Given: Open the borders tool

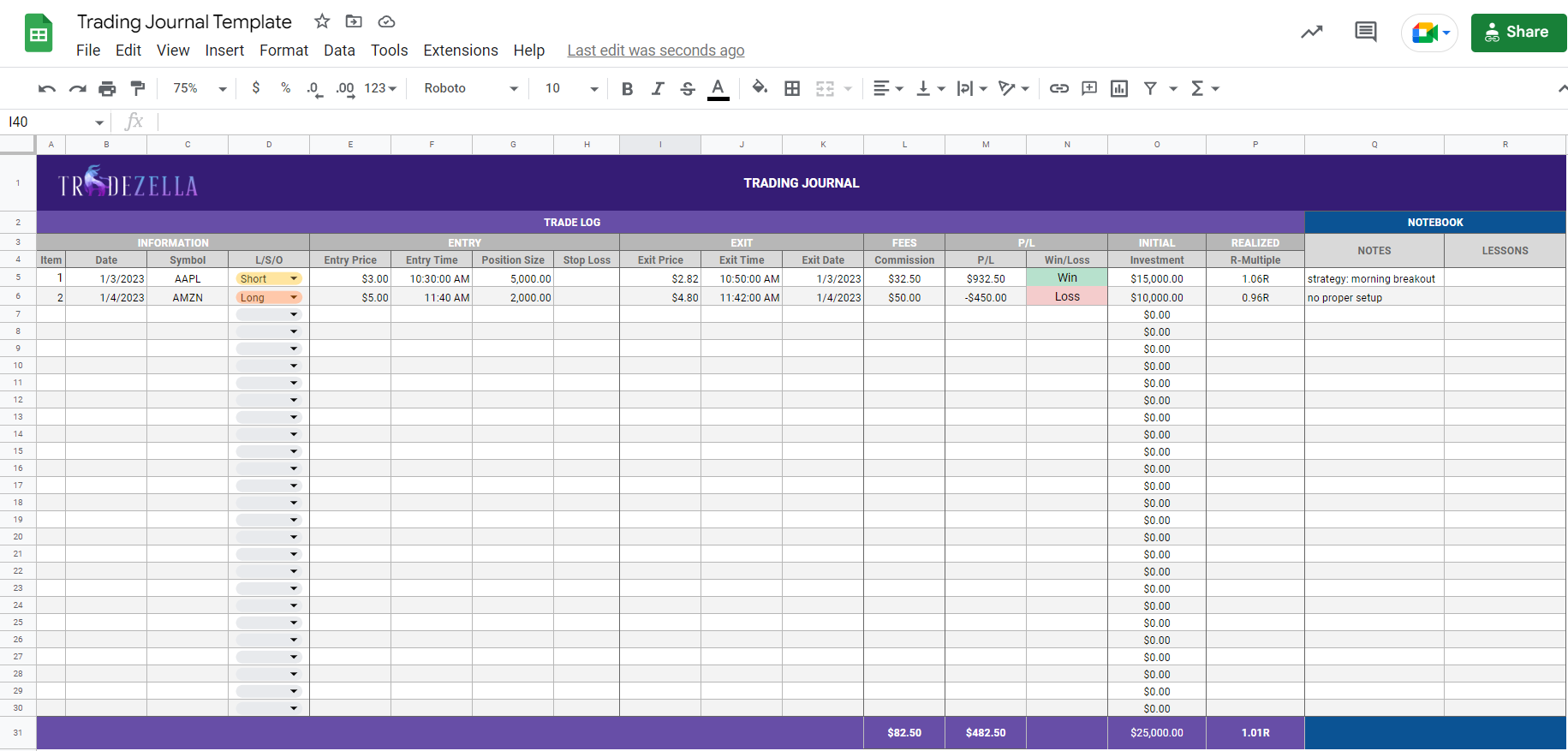Looking at the screenshot, I should coord(792,88).
